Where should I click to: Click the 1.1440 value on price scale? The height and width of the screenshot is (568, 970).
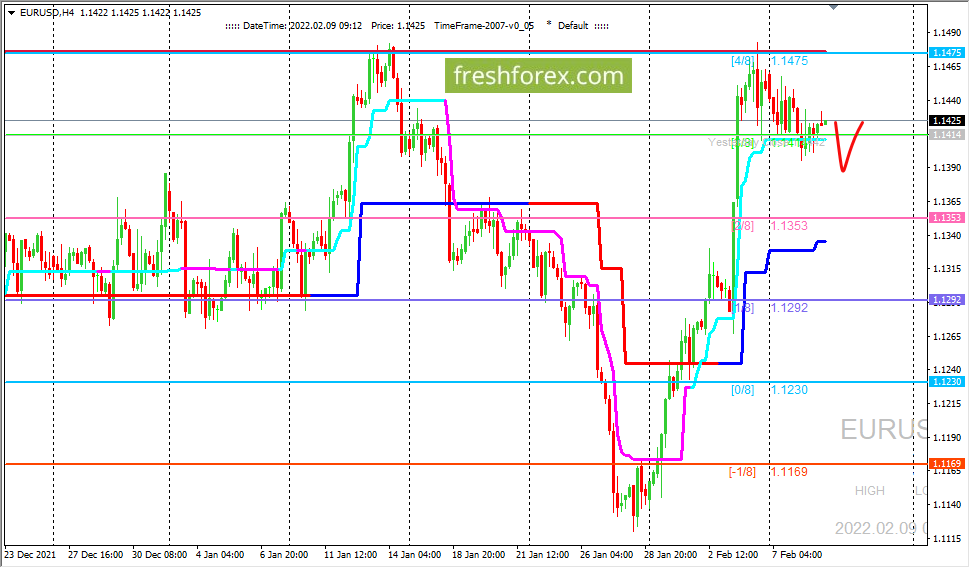pyautogui.click(x=946, y=100)
